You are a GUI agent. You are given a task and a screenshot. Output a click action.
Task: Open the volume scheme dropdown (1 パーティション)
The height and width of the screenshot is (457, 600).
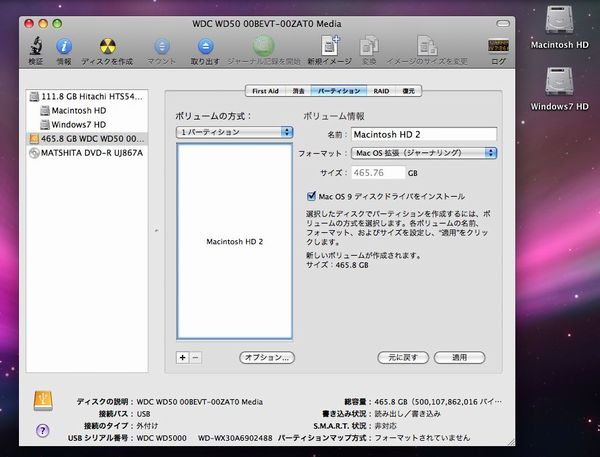(235, 132)
